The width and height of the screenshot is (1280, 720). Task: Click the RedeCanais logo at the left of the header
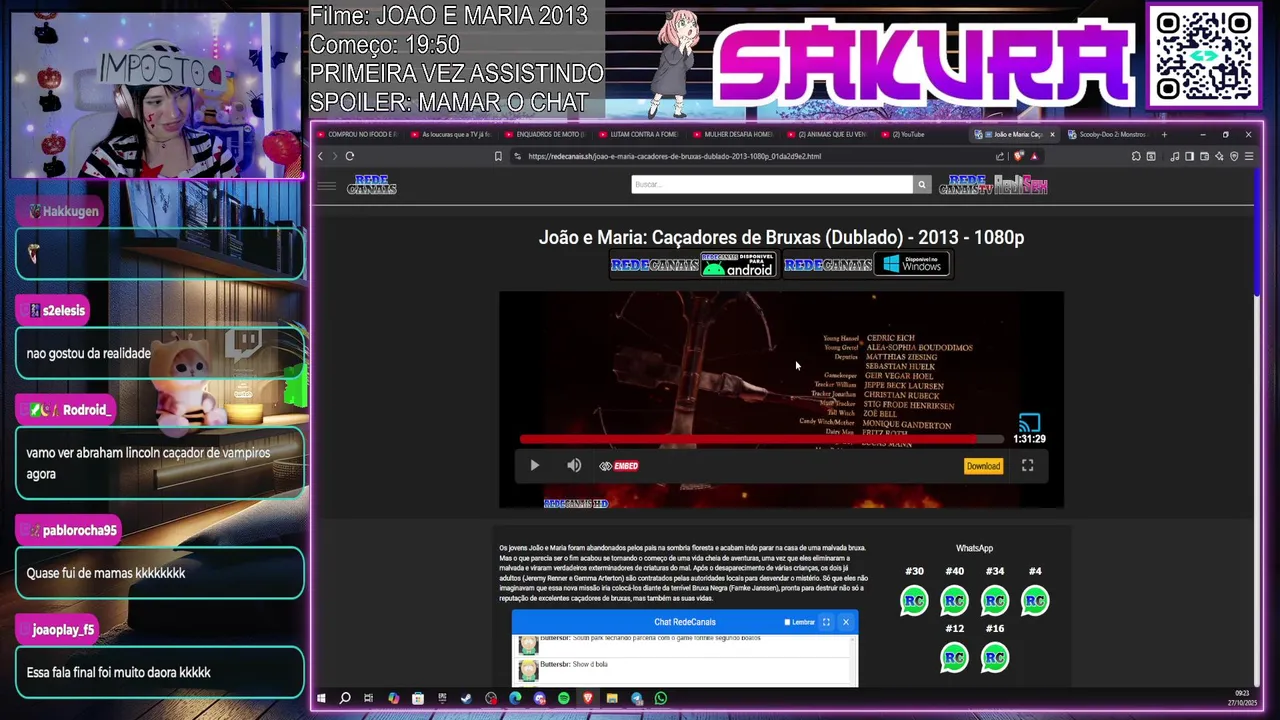pyautogui.click(x=372, y=185)
